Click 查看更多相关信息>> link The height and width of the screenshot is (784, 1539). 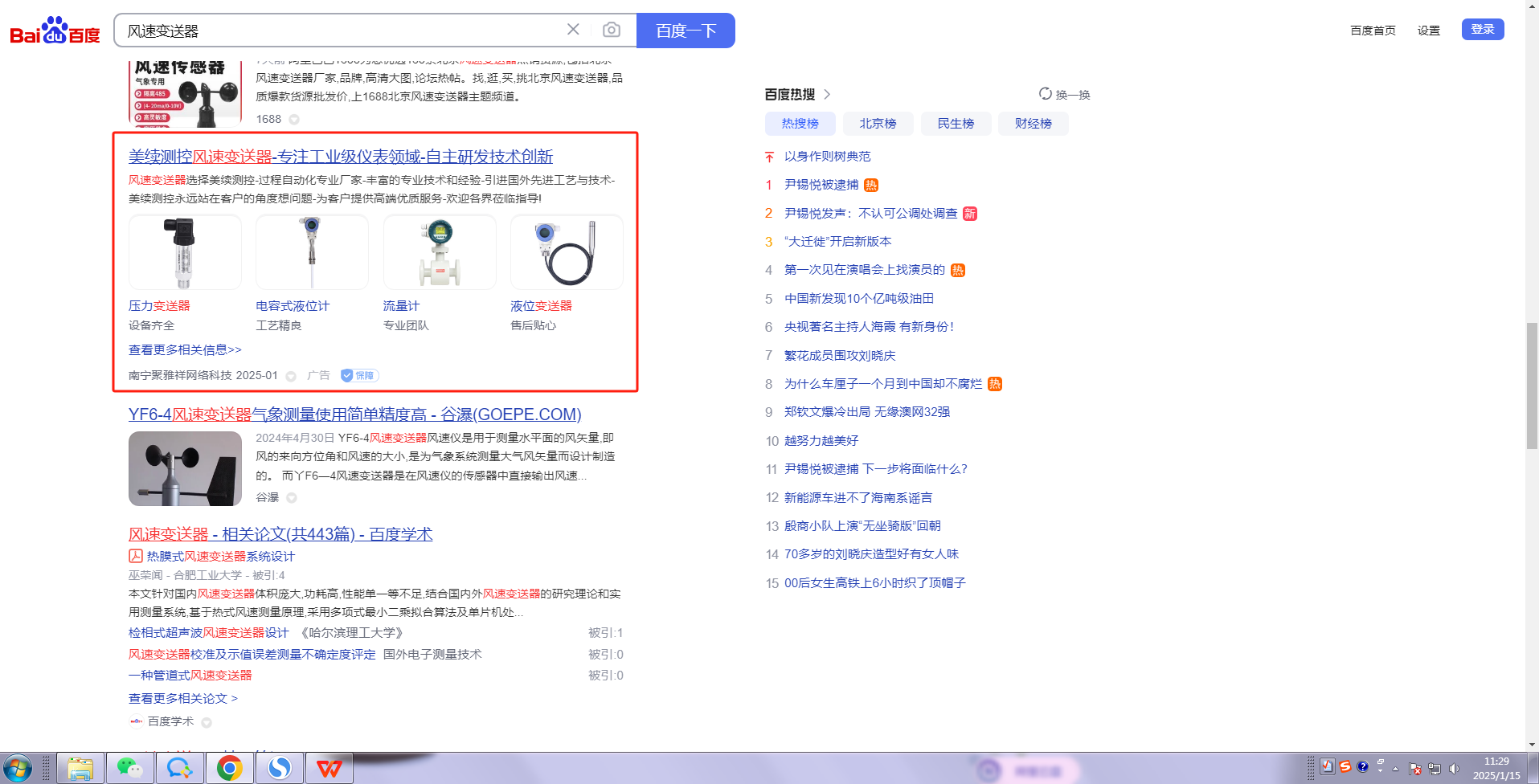(185, 350)
